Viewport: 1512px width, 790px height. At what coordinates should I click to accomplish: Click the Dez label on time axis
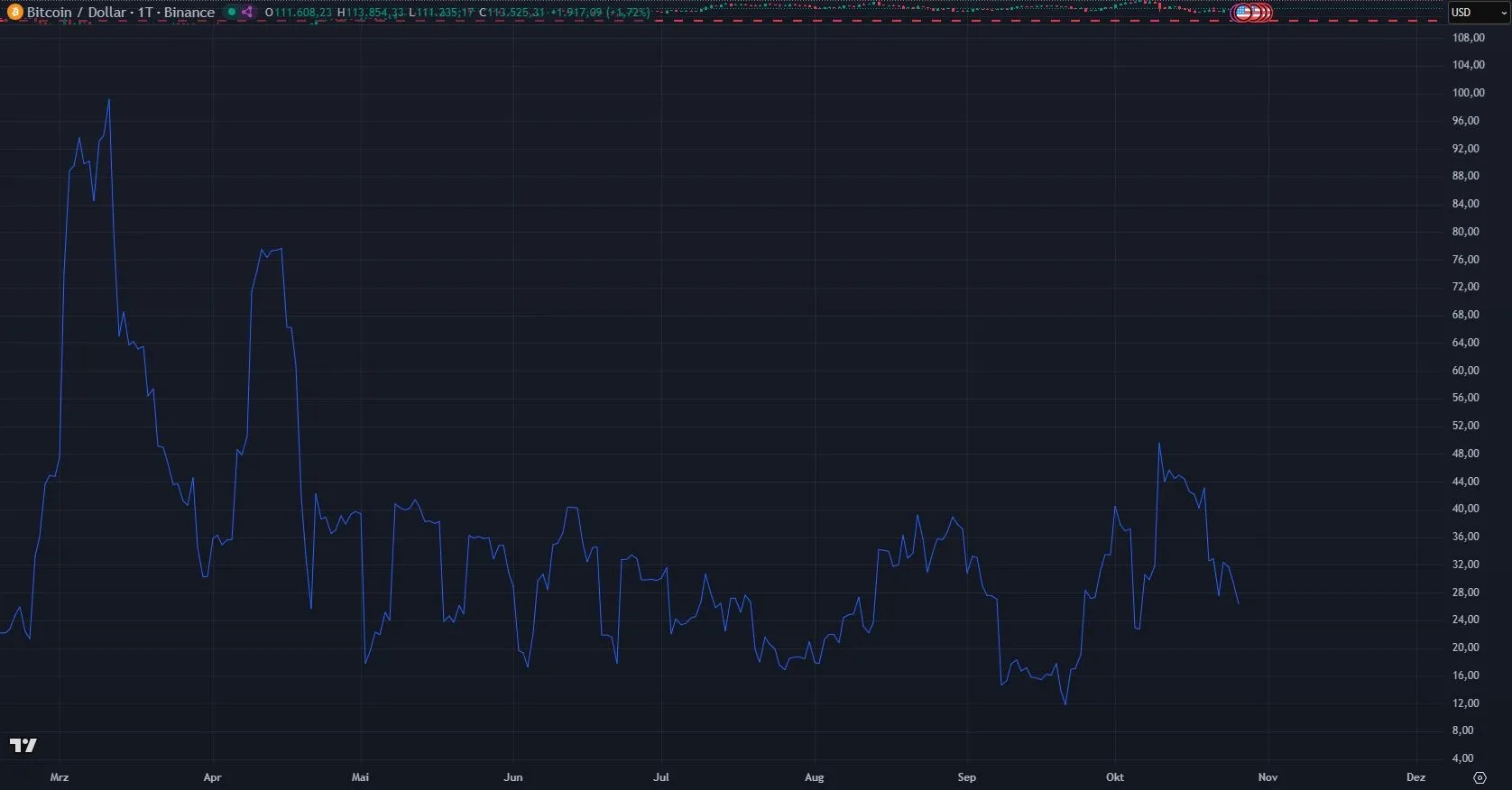click(x=1415, y=777)
